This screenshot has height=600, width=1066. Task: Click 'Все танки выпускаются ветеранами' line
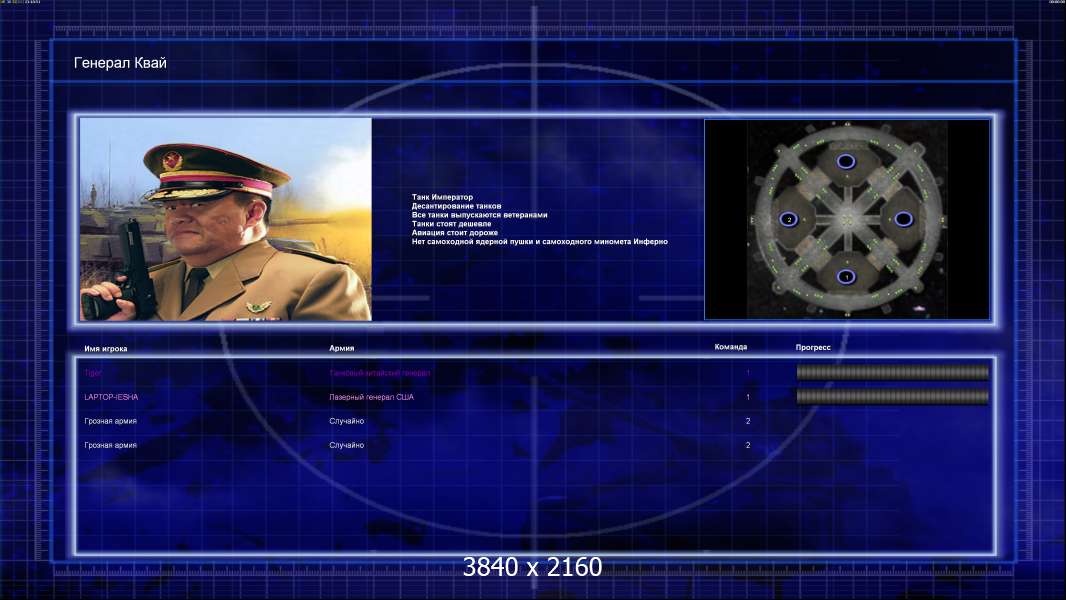pyautogui.click(x=479, y=215)
